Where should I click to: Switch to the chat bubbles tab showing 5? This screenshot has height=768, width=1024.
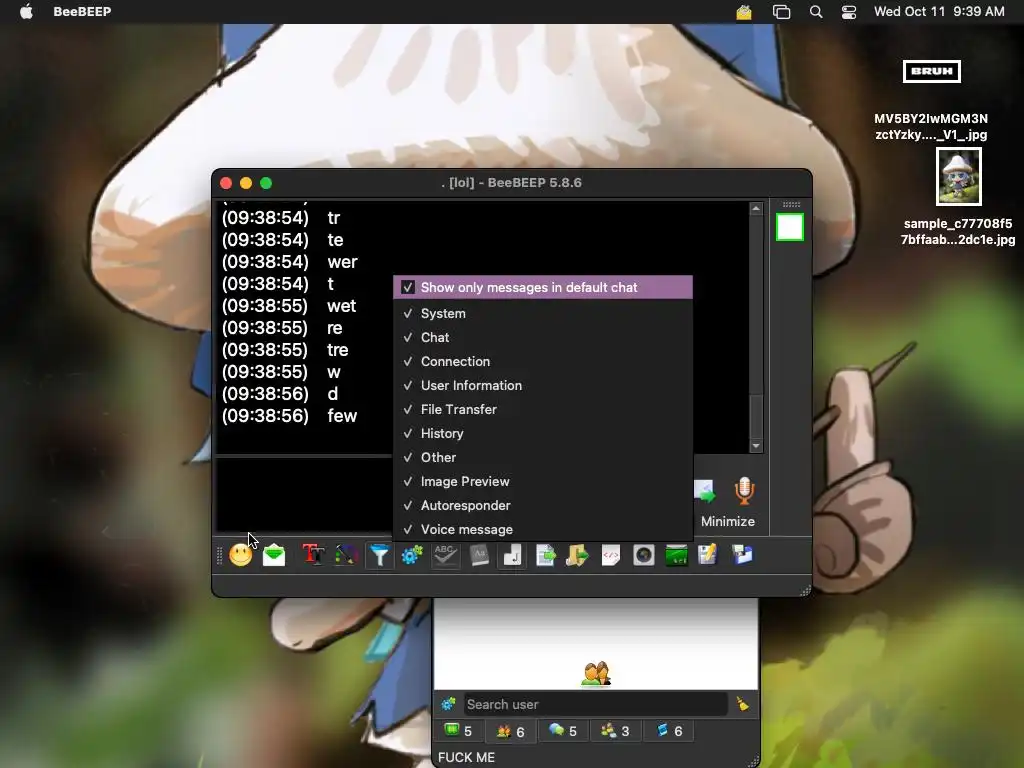tap(563, 731)
